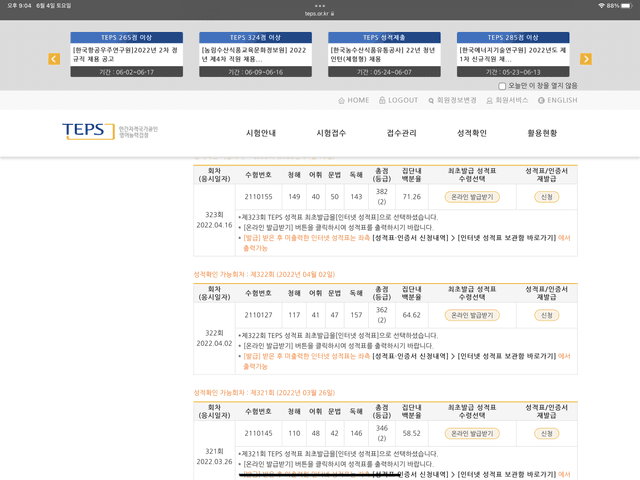
Task: Open the 활용현황 menu
Action: (x=542, y=133)
